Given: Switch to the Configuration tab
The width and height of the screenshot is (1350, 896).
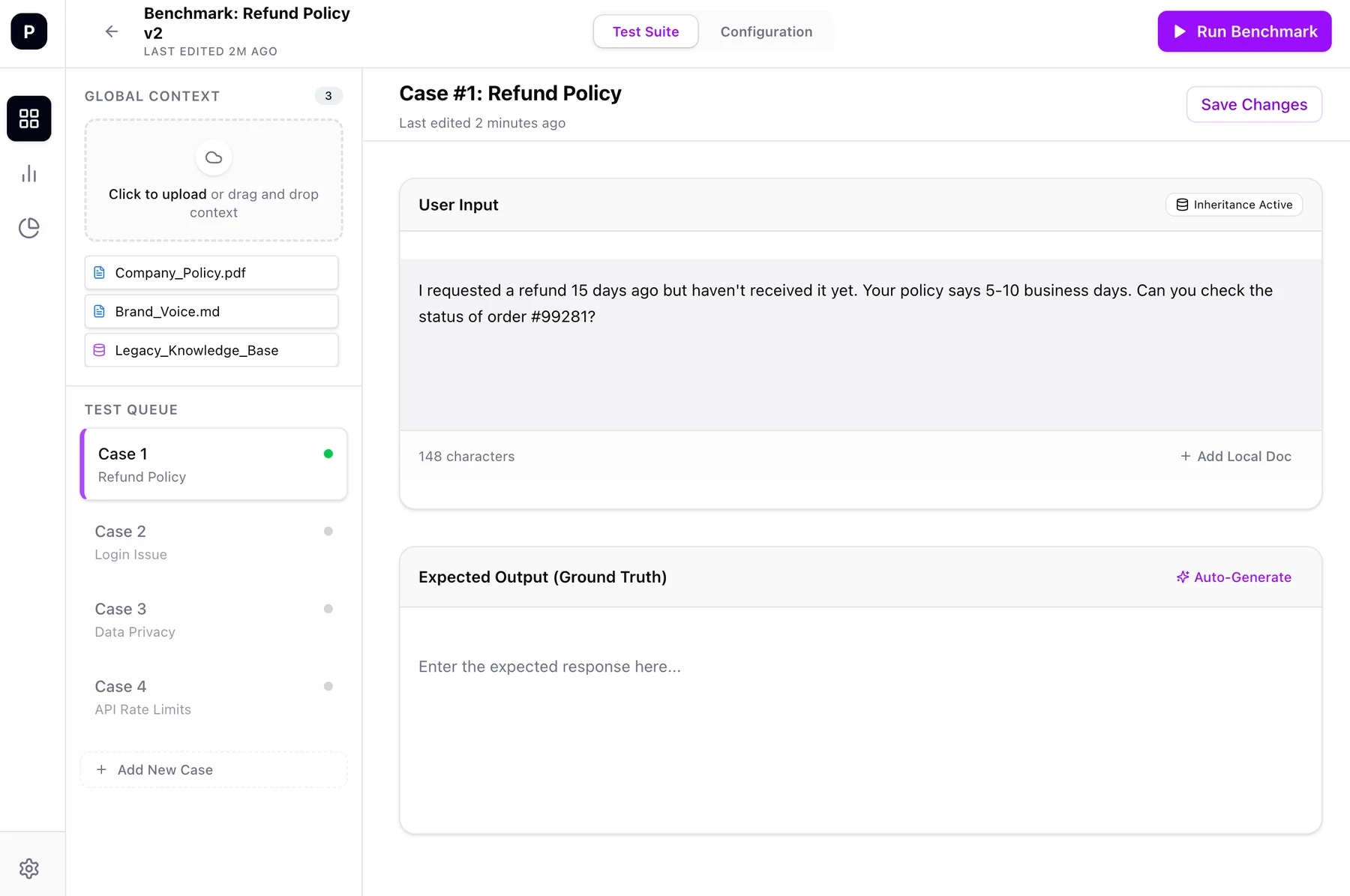Looking at the screenshot, I should pos(766,31).
